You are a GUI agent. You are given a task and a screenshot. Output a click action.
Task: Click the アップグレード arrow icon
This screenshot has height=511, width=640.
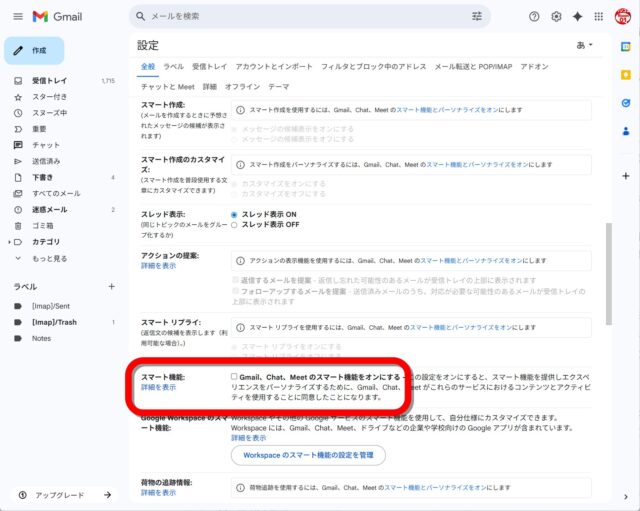point(107,495)
